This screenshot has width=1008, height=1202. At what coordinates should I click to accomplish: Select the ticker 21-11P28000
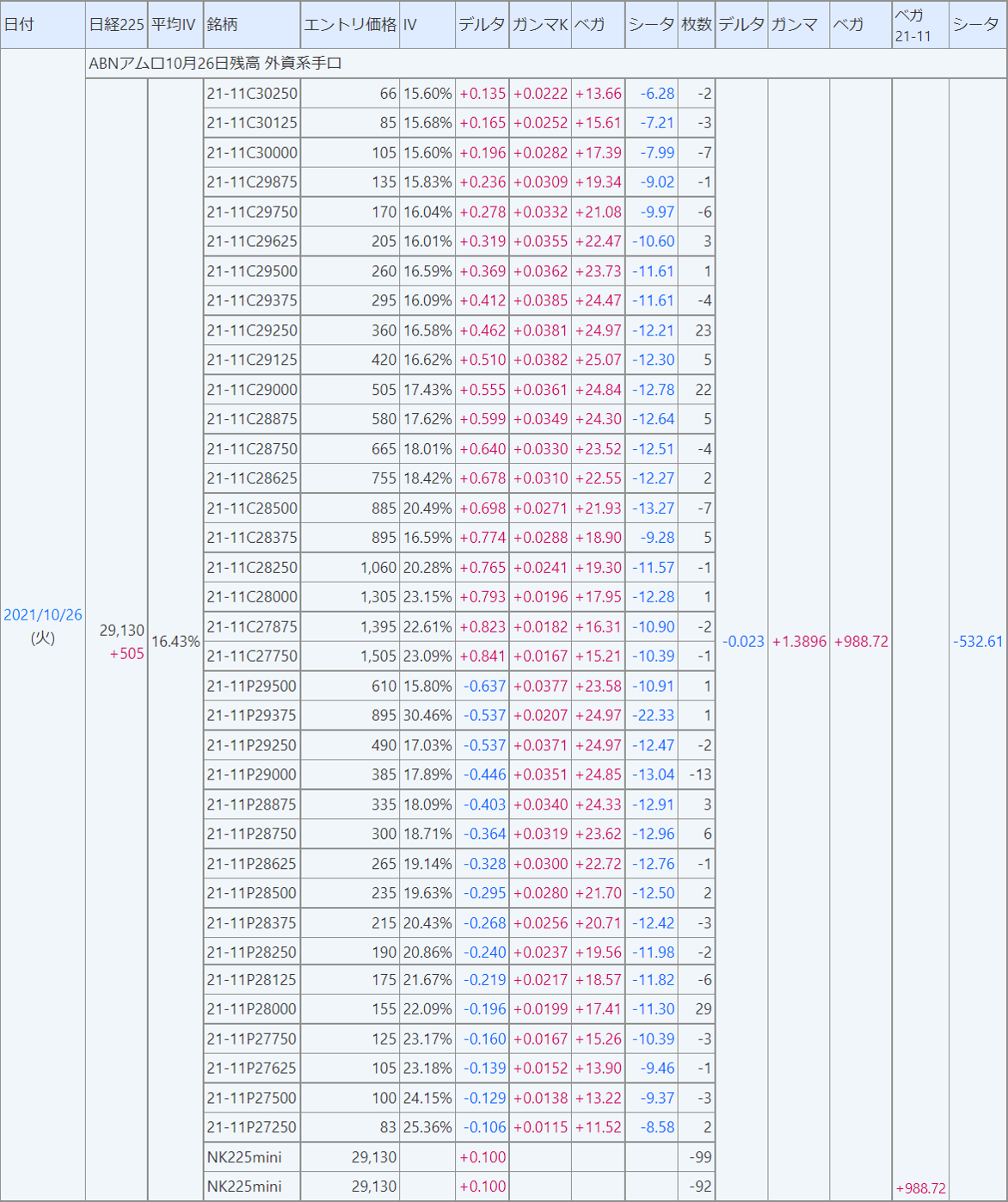[251, 1010]
